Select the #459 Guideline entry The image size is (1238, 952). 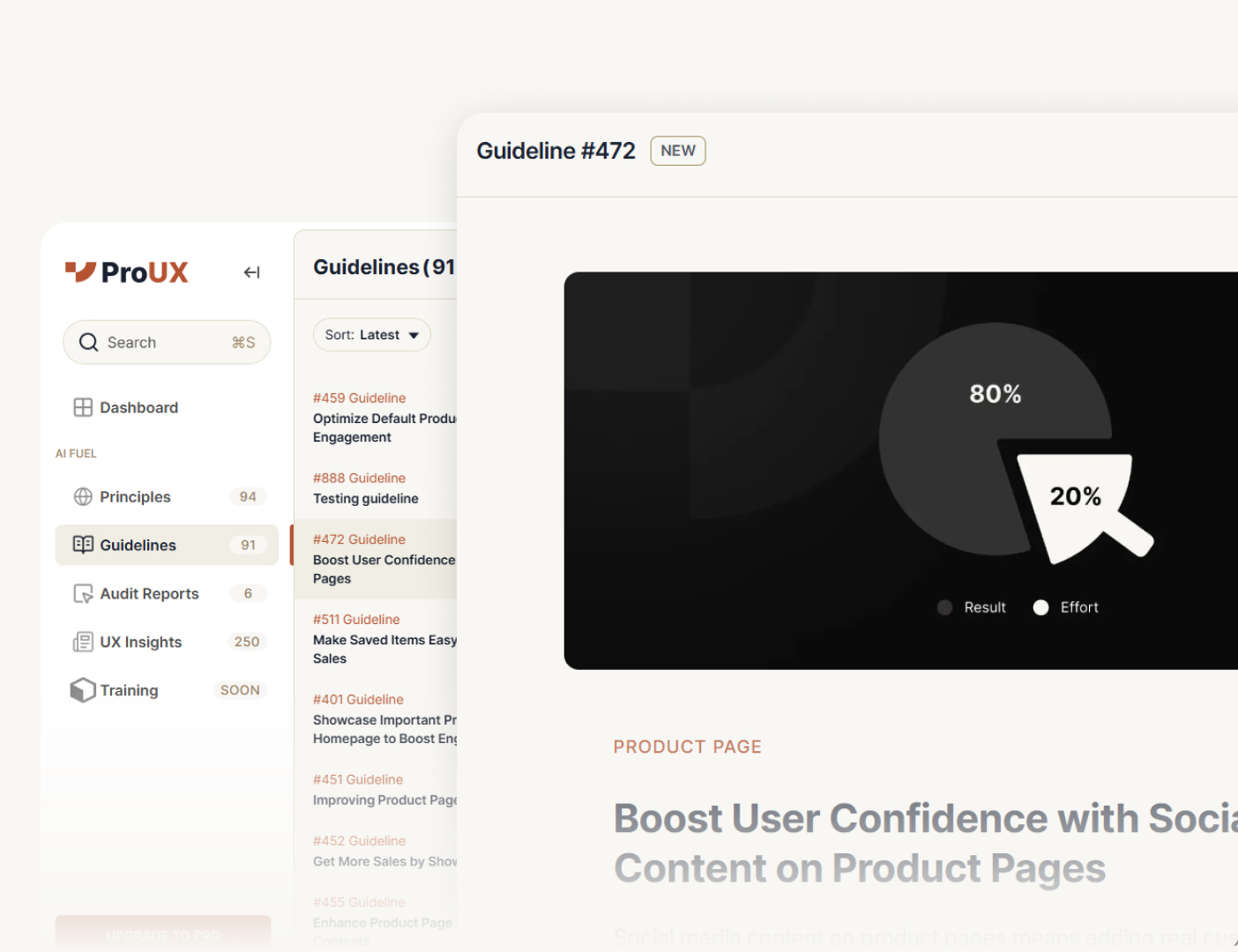click(x=384, y=418)
